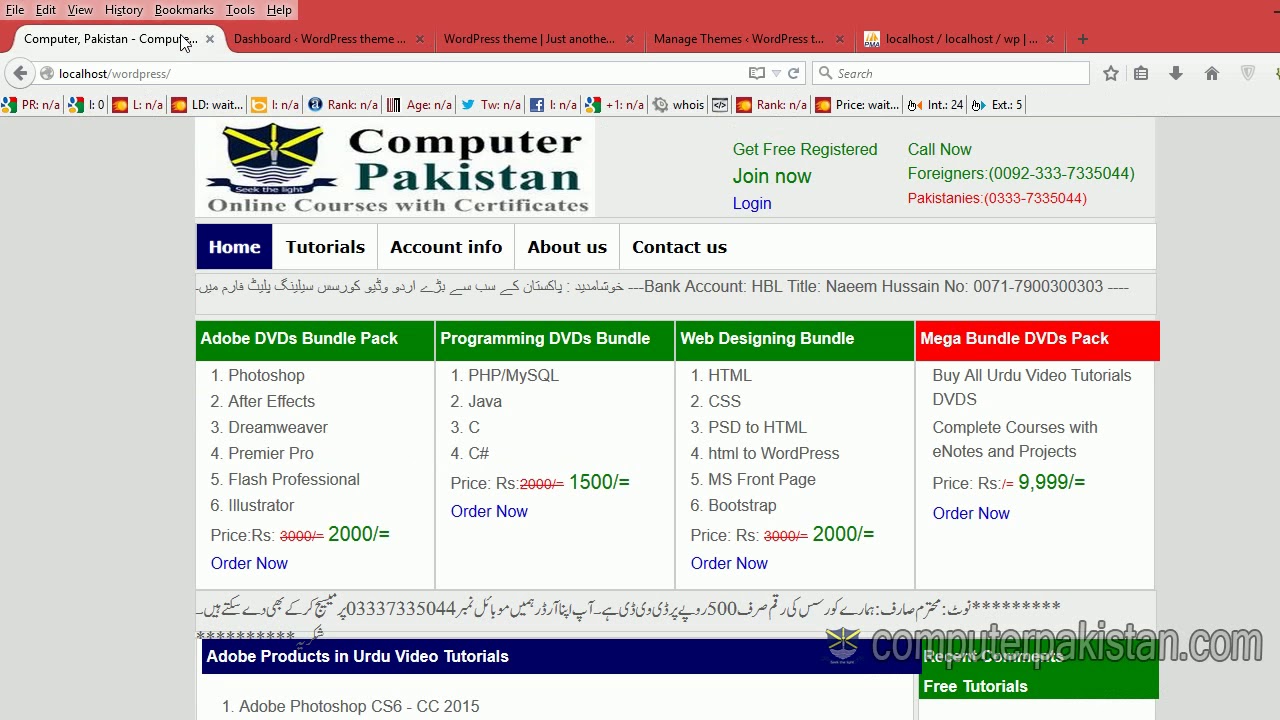The width and height of the screenshot is (1280, 720).
Task: Open the Edit menu
Action: (46, 10)
